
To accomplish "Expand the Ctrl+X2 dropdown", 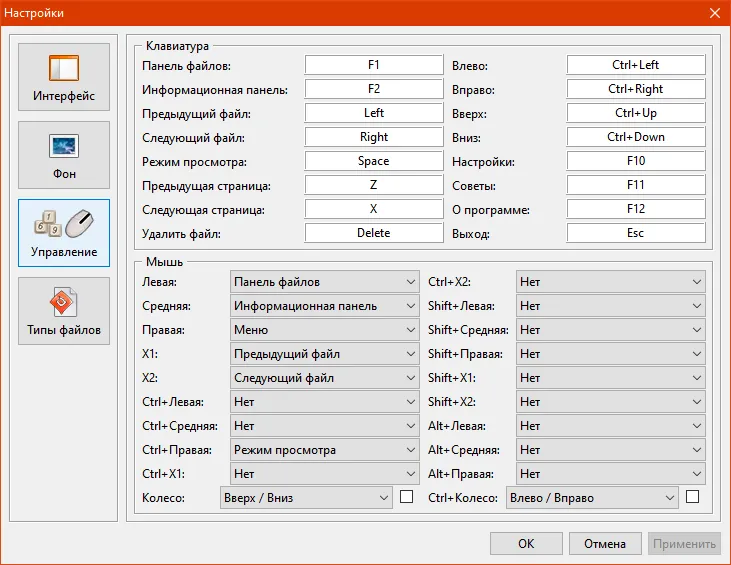I will click(x=611, y=282).
